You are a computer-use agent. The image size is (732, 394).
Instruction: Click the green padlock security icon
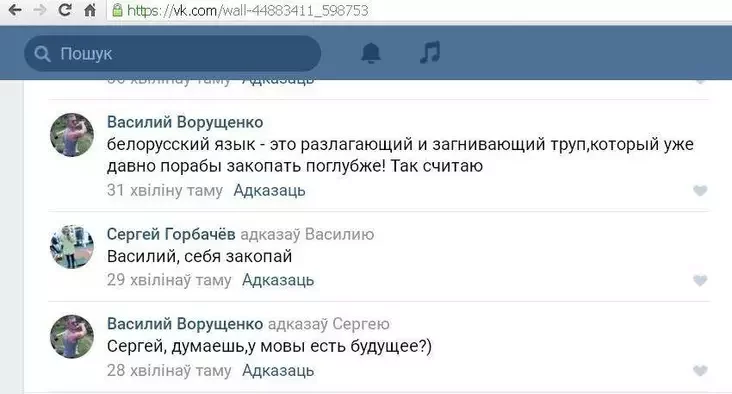pyautogui.click(x=118, y=10)
